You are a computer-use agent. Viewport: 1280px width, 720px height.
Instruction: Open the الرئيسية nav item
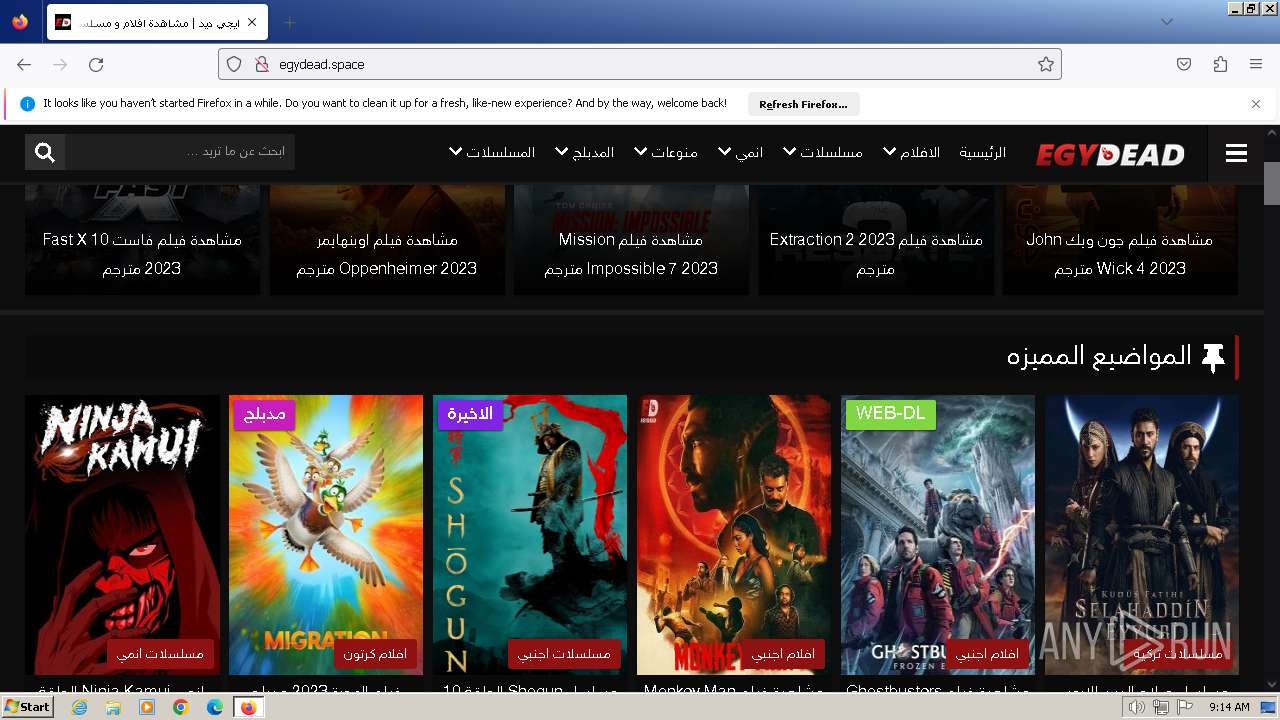[983, 152]
